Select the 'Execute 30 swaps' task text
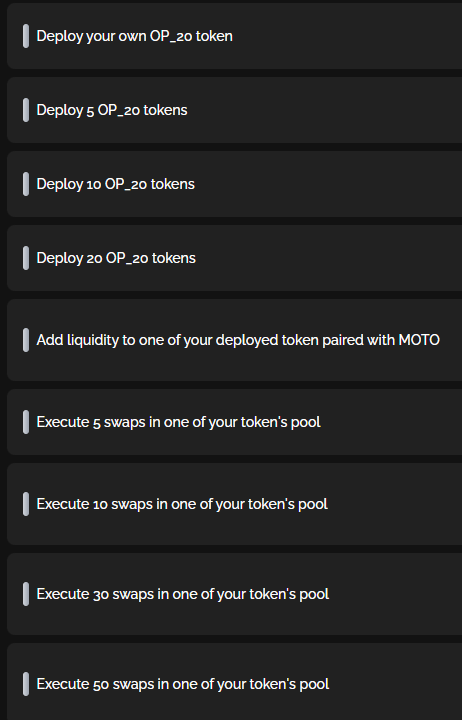Image resolution: width=462 pixels, height=720 pixels. (182, 594)
